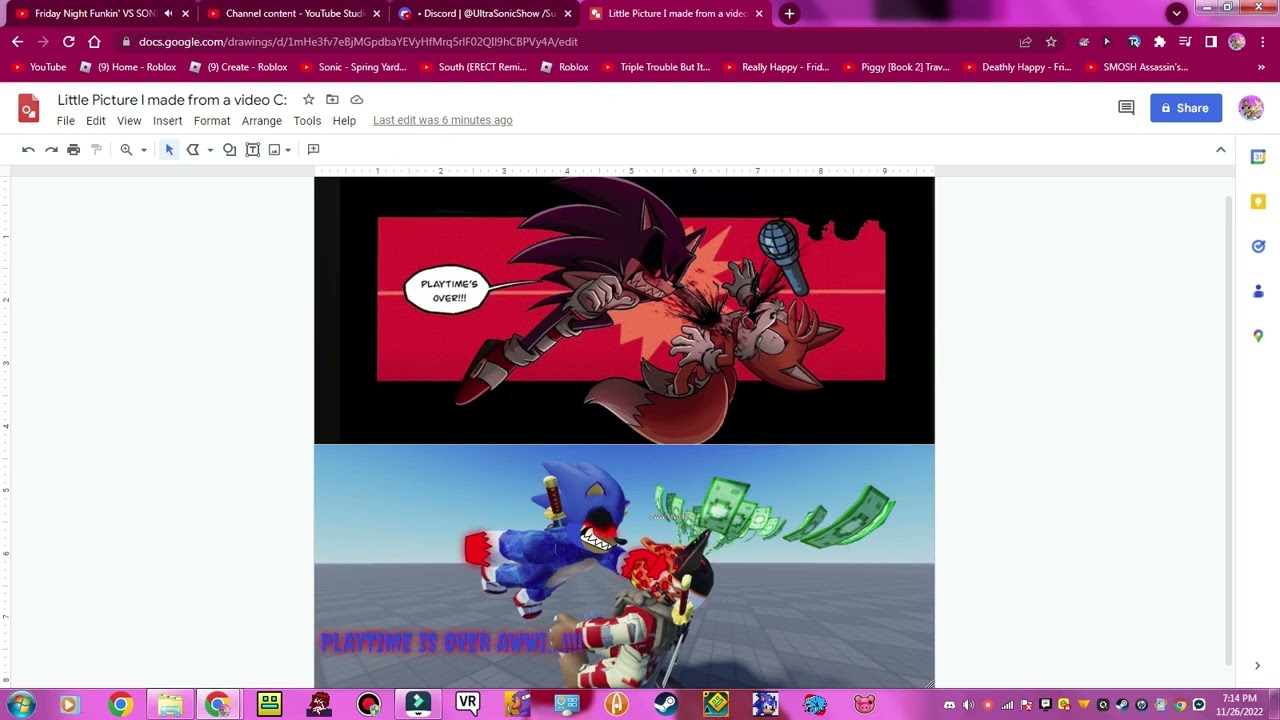Rename the document title field
Screen dimensions: 1280x720
(172, 100)
